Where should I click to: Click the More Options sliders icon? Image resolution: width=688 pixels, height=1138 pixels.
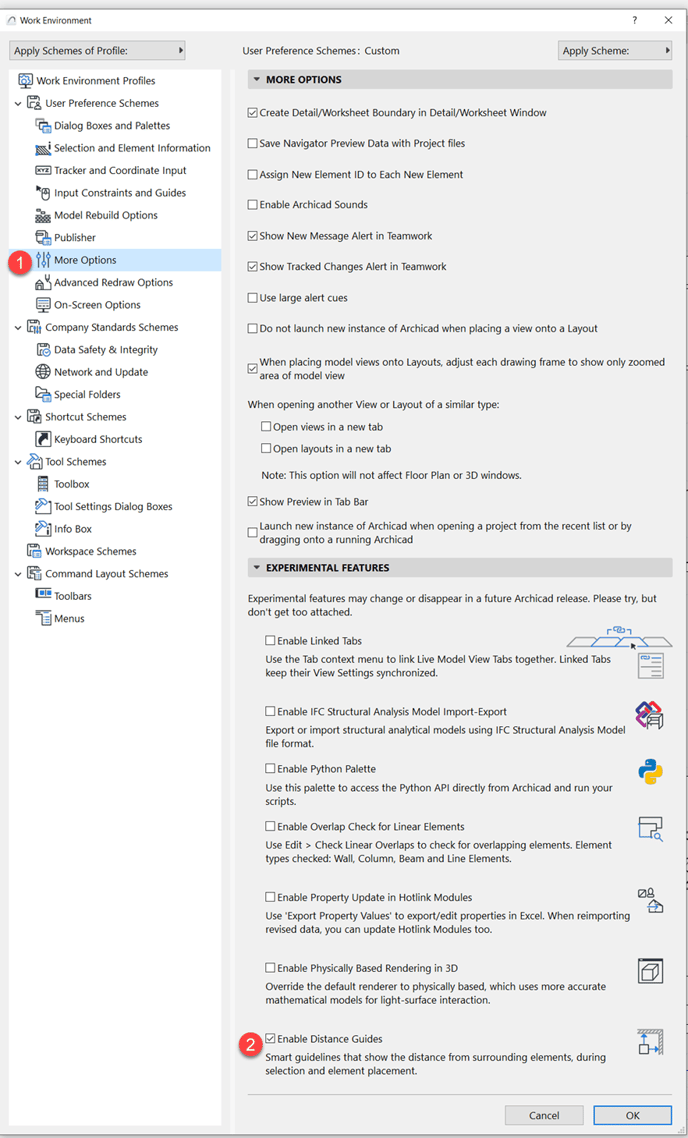tap(43, 260)
